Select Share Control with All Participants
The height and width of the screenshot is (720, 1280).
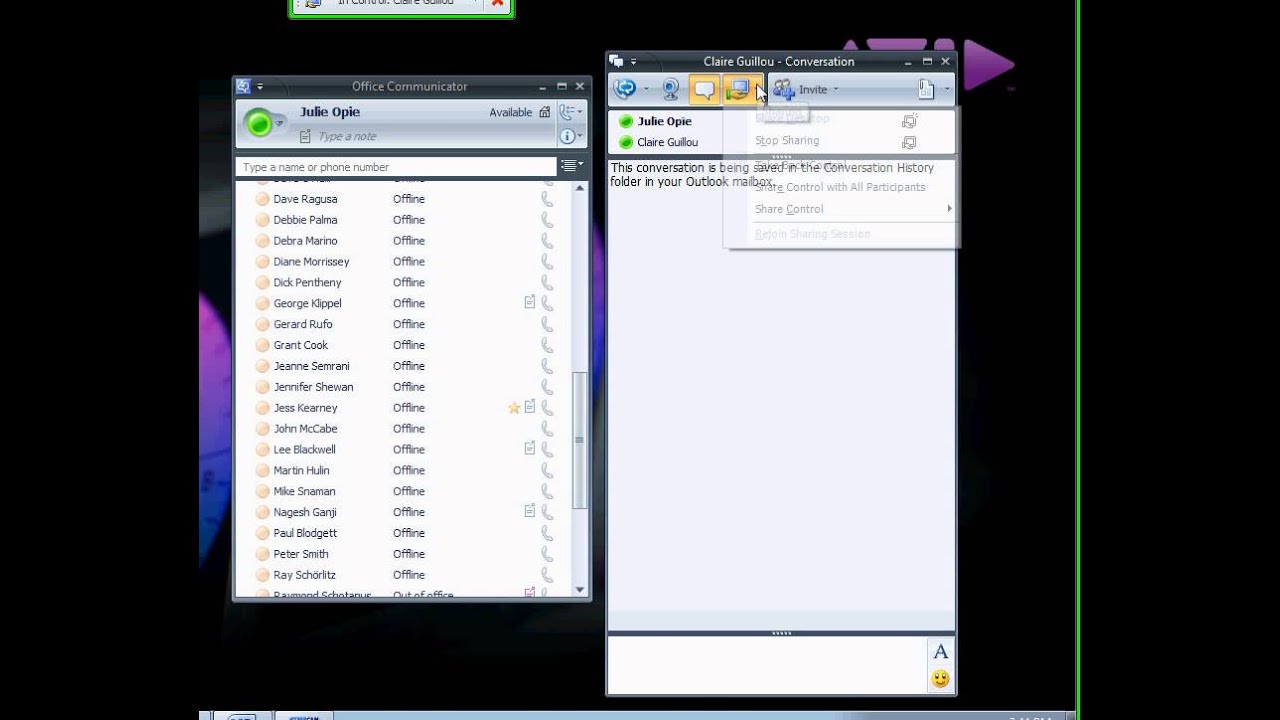pos(840,187)
